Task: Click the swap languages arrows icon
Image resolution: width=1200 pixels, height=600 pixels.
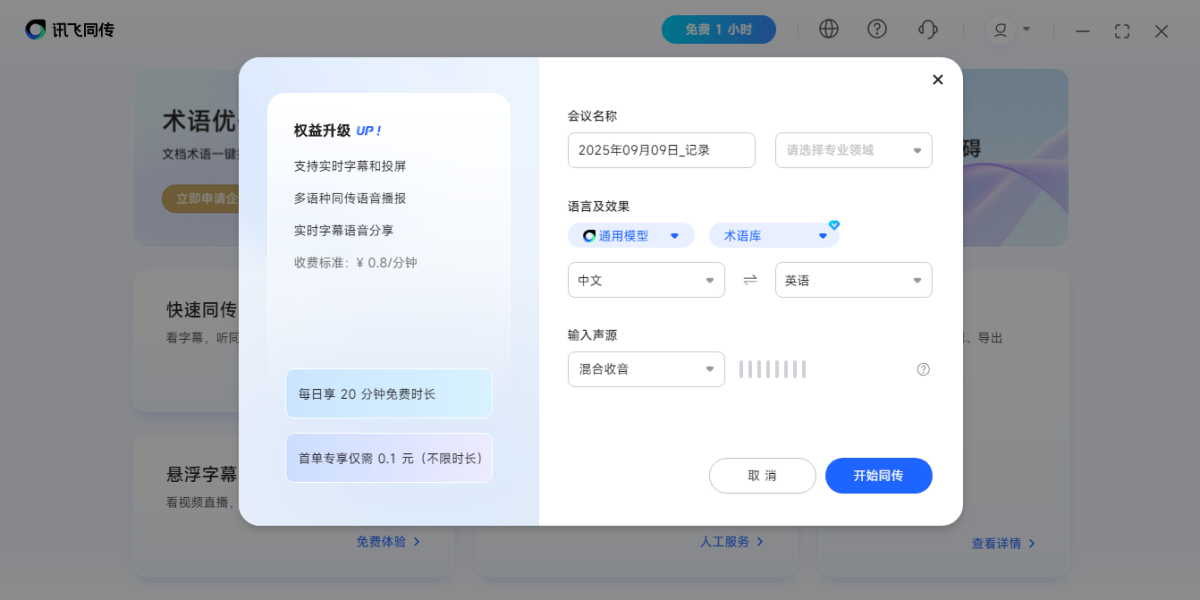Action: coord(750,280)
